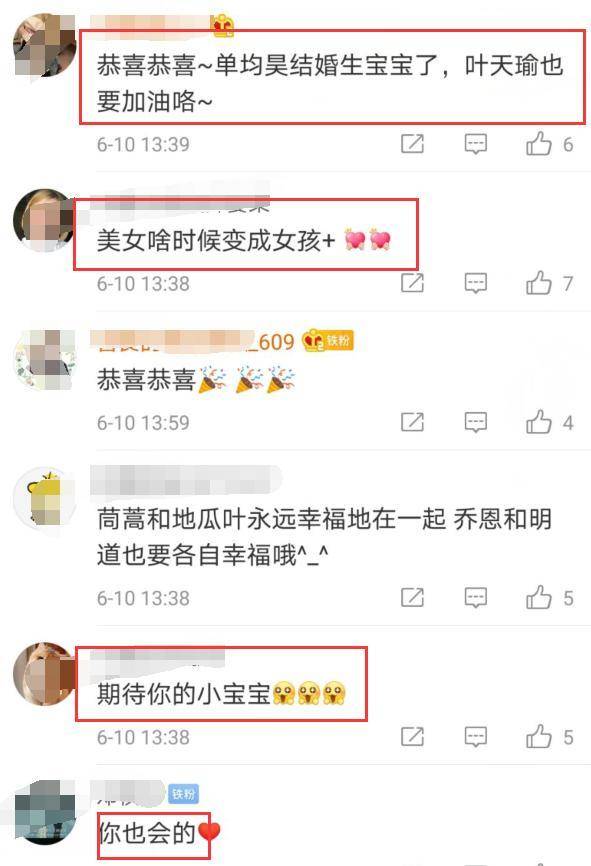Like the 恭喜恭喜 party popper comment
Screen dimensions: 591x866
click(x=539, y=423)
